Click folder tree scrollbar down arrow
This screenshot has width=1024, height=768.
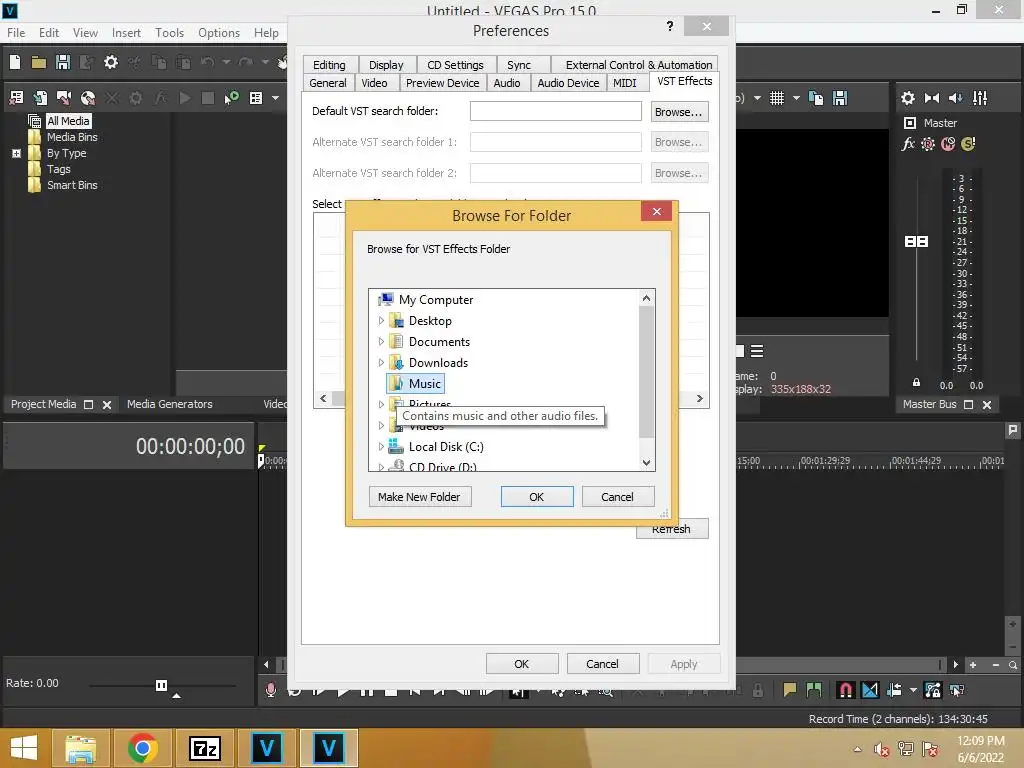(647, 463)
